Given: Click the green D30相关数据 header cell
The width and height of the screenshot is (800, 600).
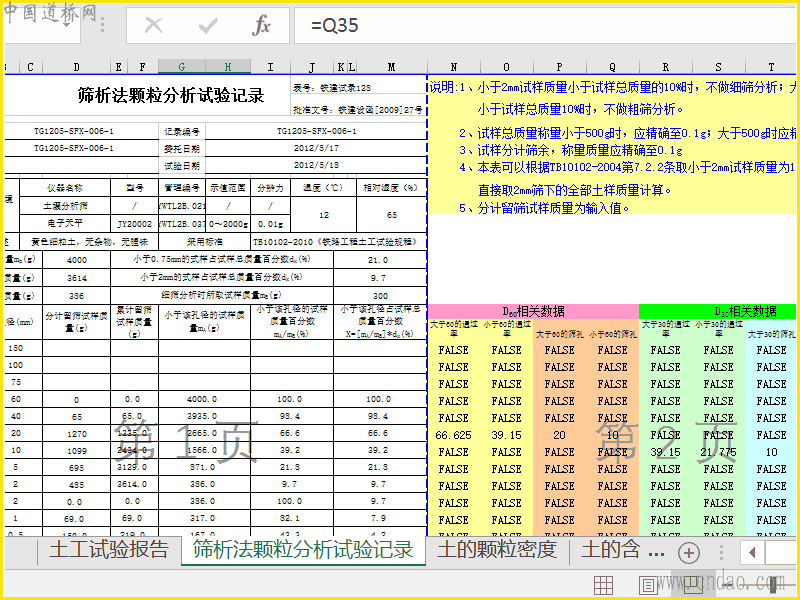Looking at the screenshot, I should coord(717,311).
